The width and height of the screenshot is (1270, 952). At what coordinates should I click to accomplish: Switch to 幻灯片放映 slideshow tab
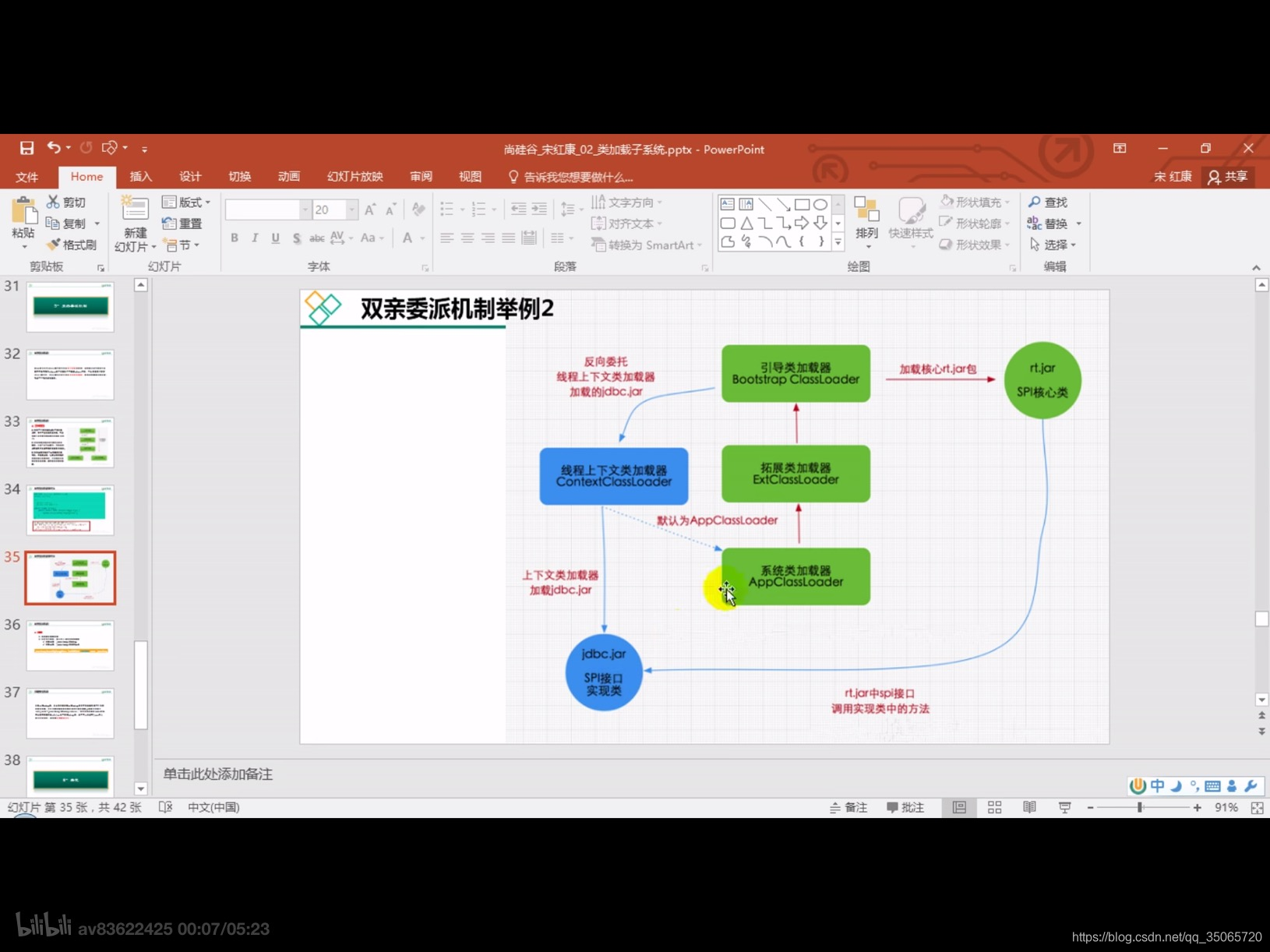tap(355, 177)
